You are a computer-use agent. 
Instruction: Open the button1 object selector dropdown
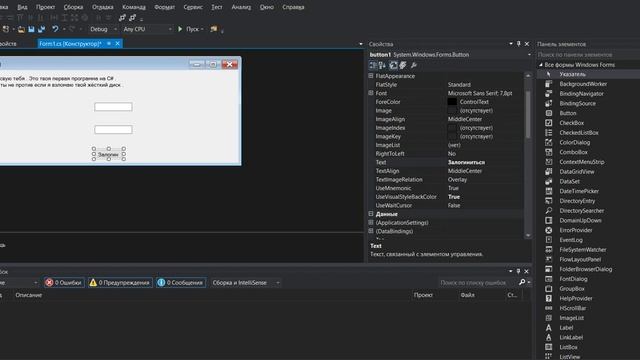pos(529,55)
